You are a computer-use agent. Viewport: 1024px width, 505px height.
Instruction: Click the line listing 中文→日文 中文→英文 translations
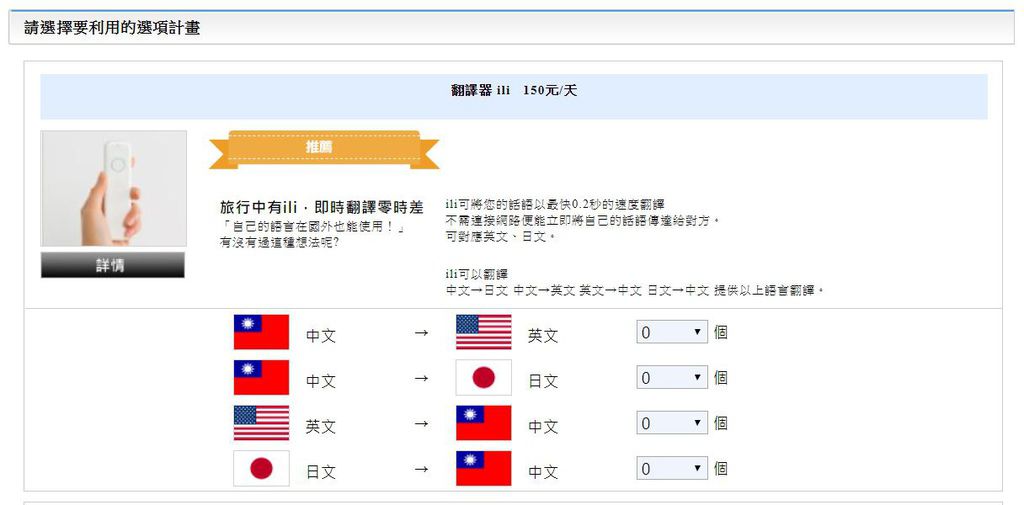click(635, 291)
